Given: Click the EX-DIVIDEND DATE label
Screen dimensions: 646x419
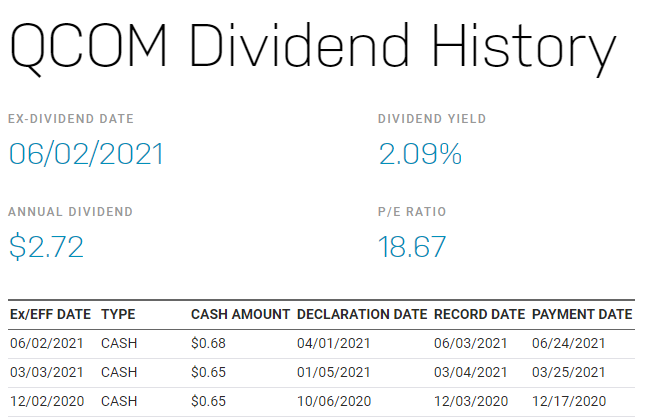Looking at the screenshot, I should tap(71, 119).
